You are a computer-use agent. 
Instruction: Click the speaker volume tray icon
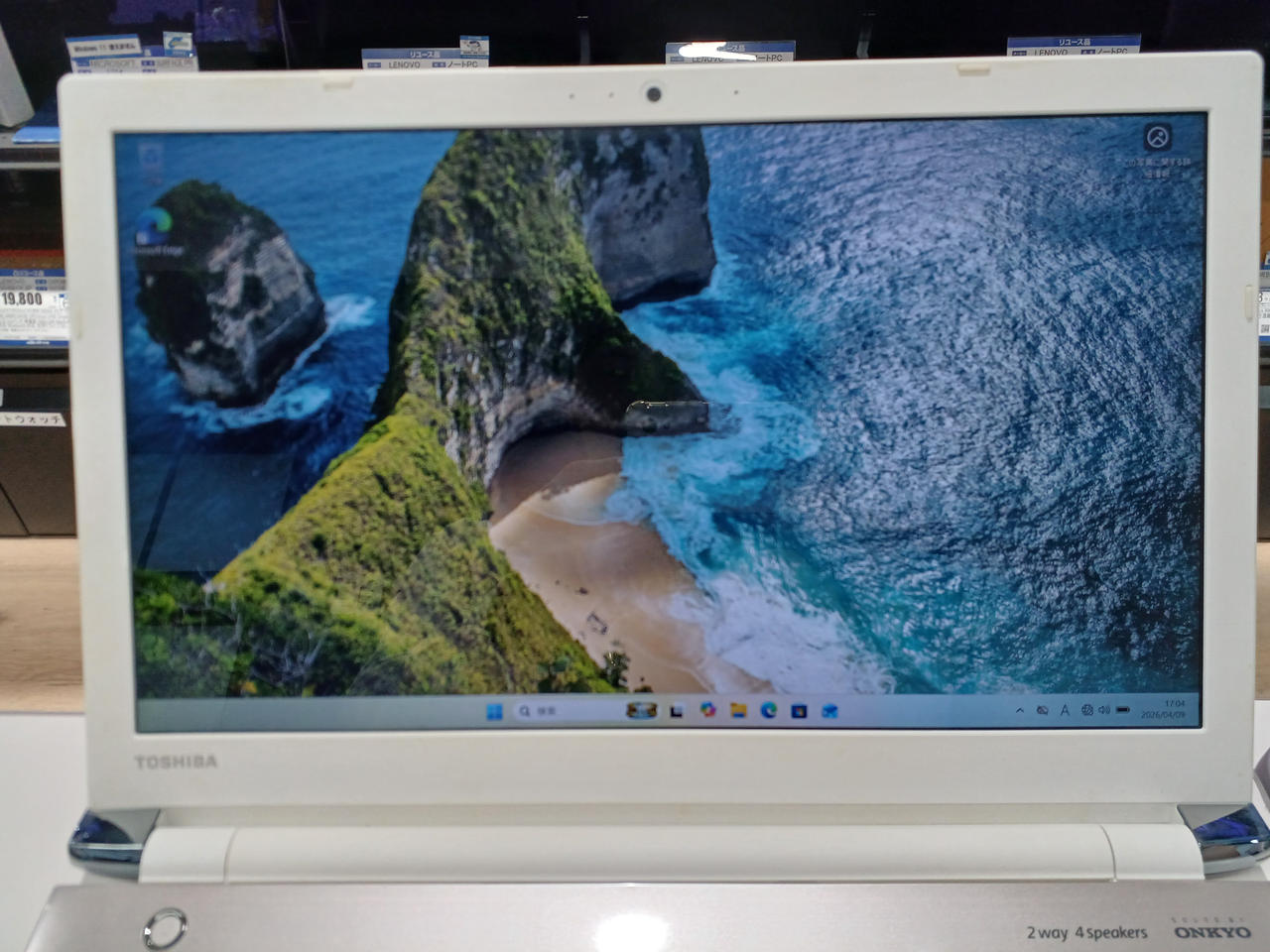(1104, 710)
